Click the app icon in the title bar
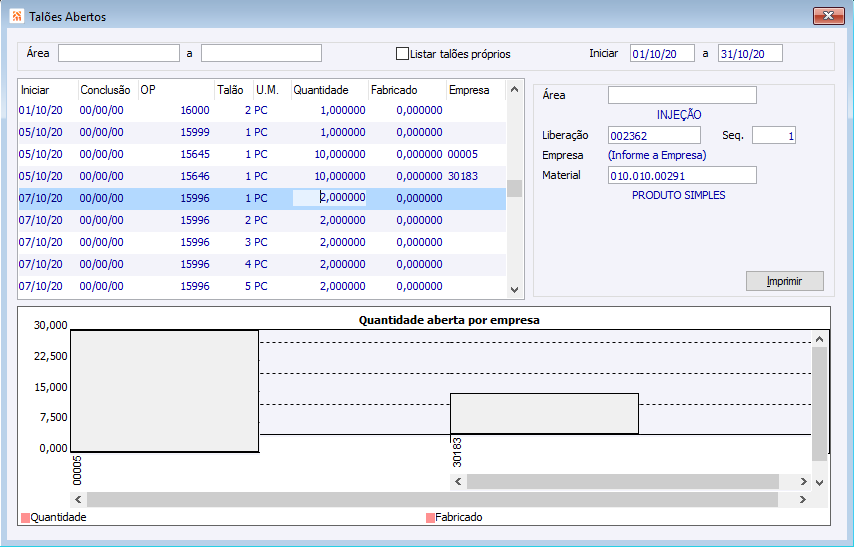The image size is (854, 547). (x=16, y=16)
